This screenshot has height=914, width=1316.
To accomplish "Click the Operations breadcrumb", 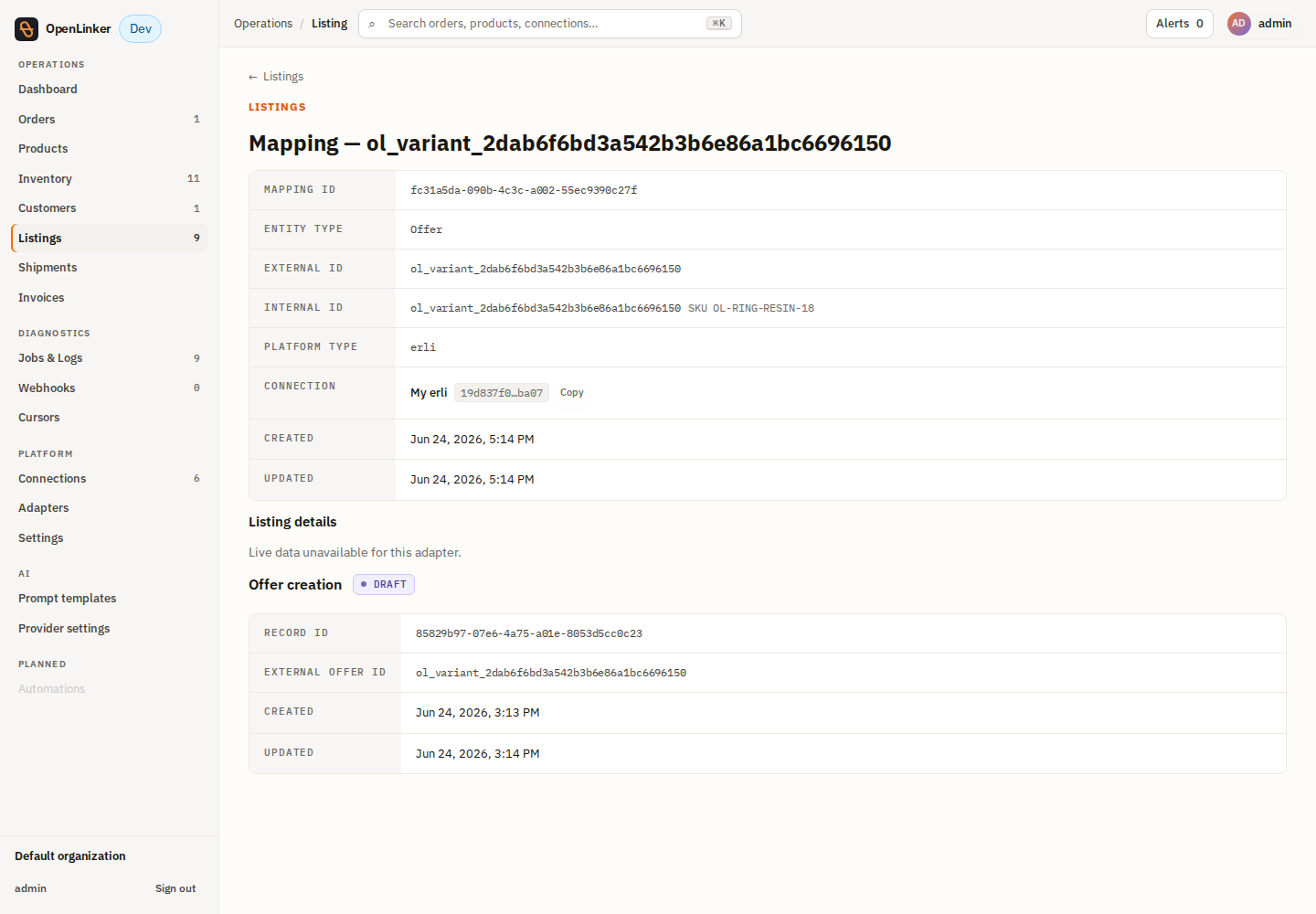I will pyautogui.click(x=263, y=24).
